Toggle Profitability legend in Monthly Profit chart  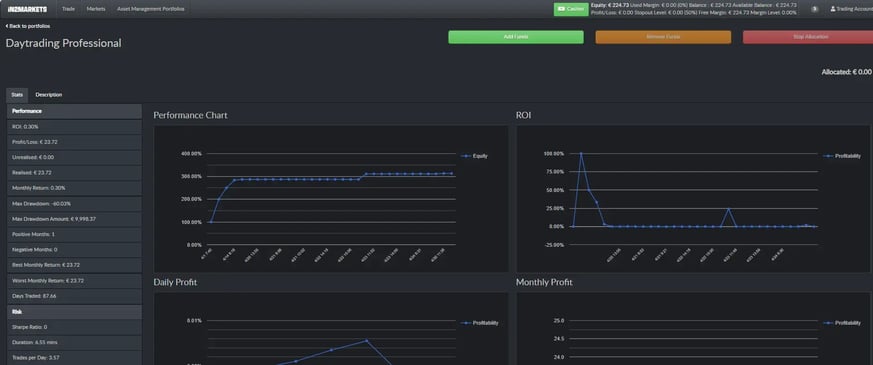point(842,323)
